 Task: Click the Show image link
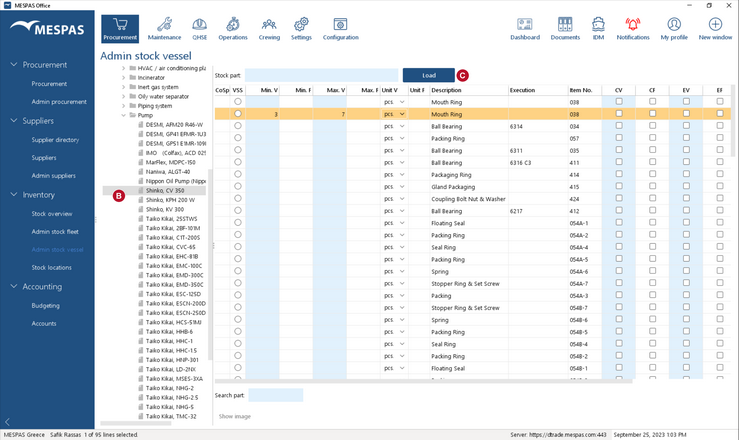pos(235,416)
